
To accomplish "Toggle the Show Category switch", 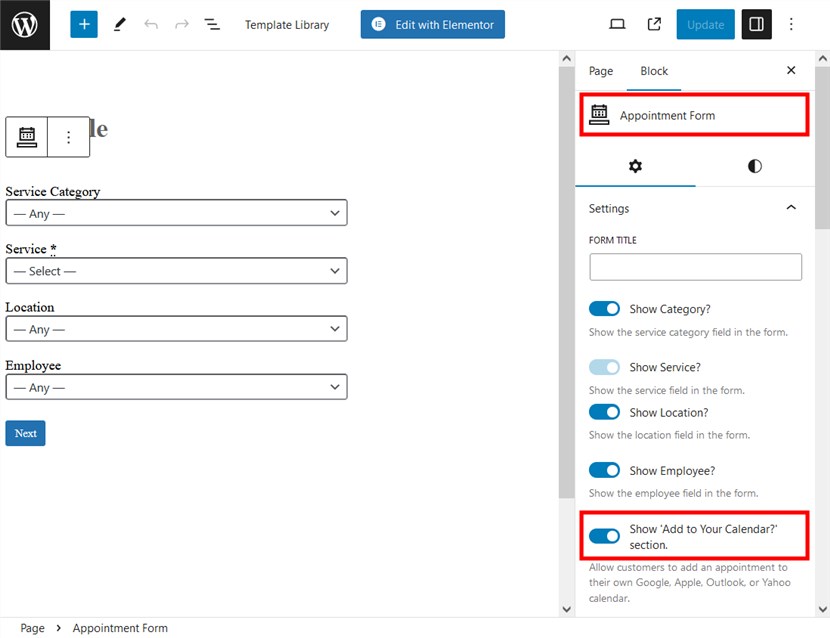I will 604,309.
